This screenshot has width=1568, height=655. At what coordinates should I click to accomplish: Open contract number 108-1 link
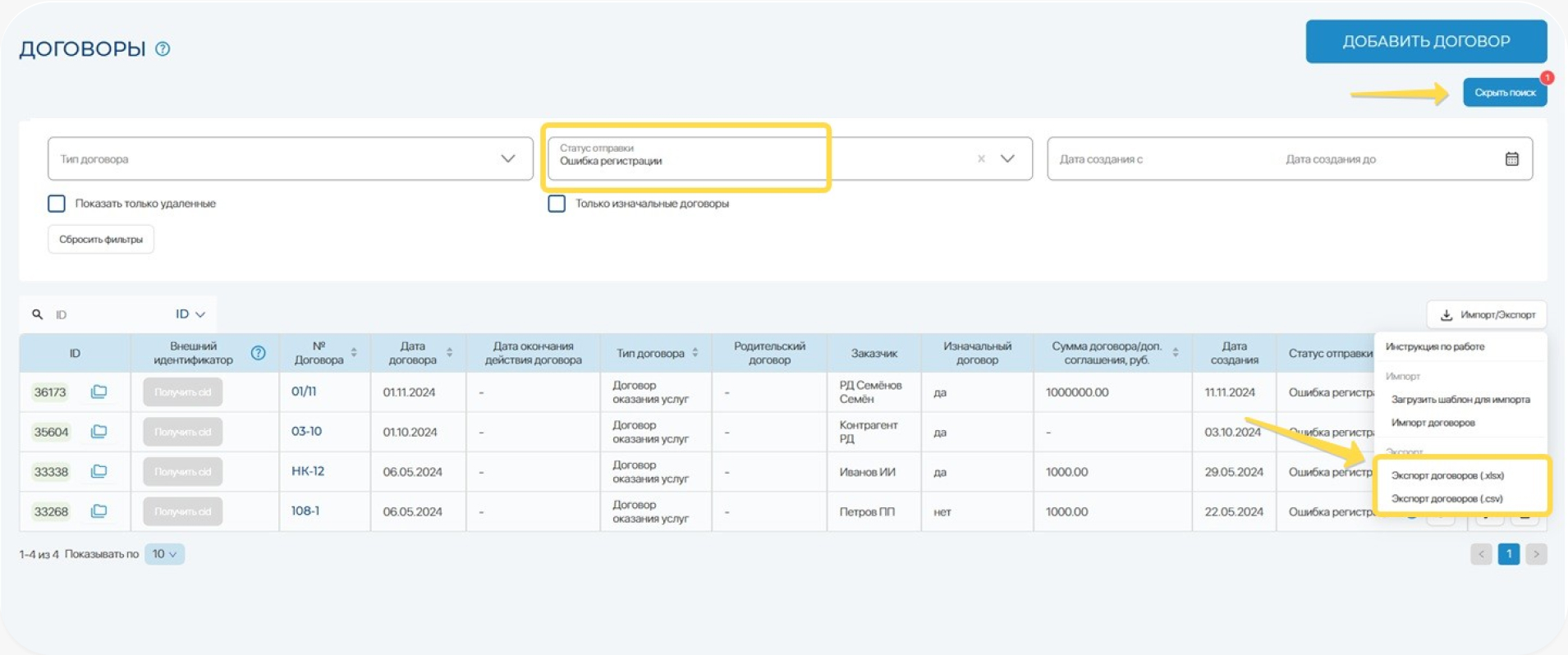(x=305, y=511)
